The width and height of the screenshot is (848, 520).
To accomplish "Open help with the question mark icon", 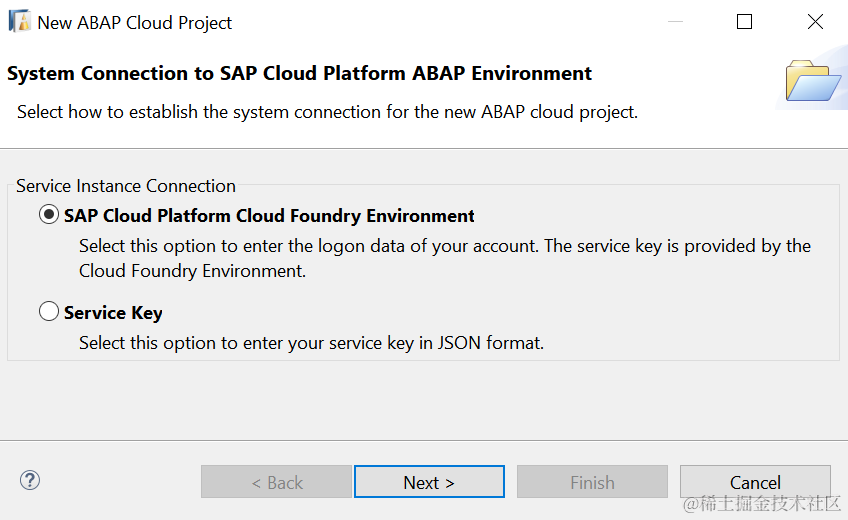I will [x=29, y=480].
